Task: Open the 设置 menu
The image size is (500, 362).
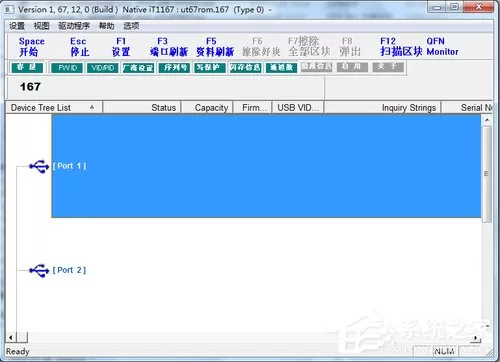Action: (x=17, y=26)
